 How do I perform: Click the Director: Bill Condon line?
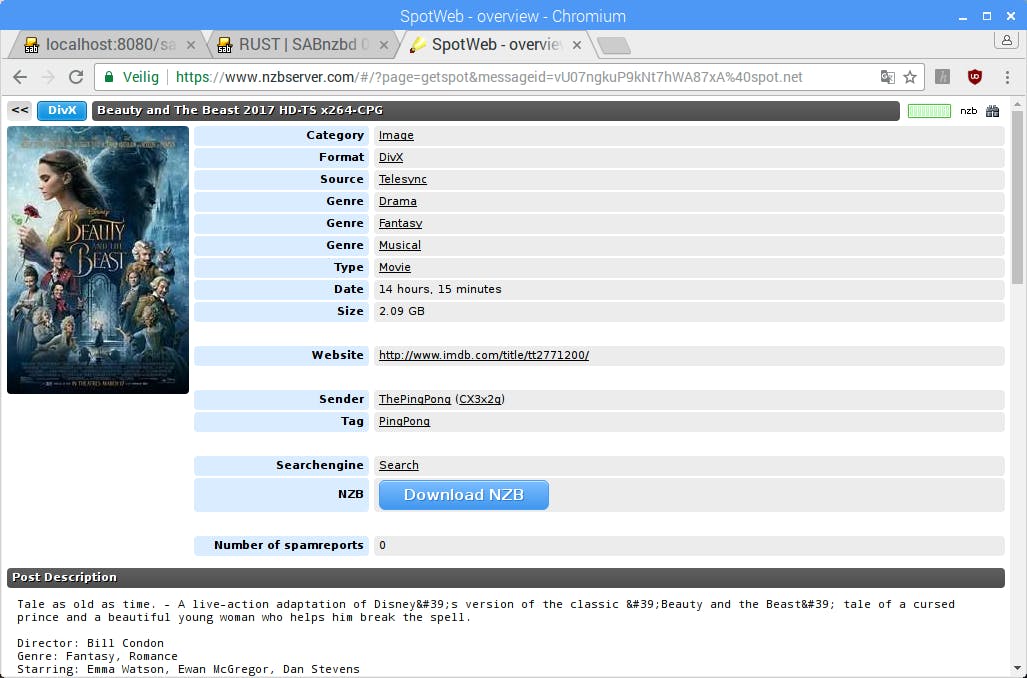coord(90,643)
